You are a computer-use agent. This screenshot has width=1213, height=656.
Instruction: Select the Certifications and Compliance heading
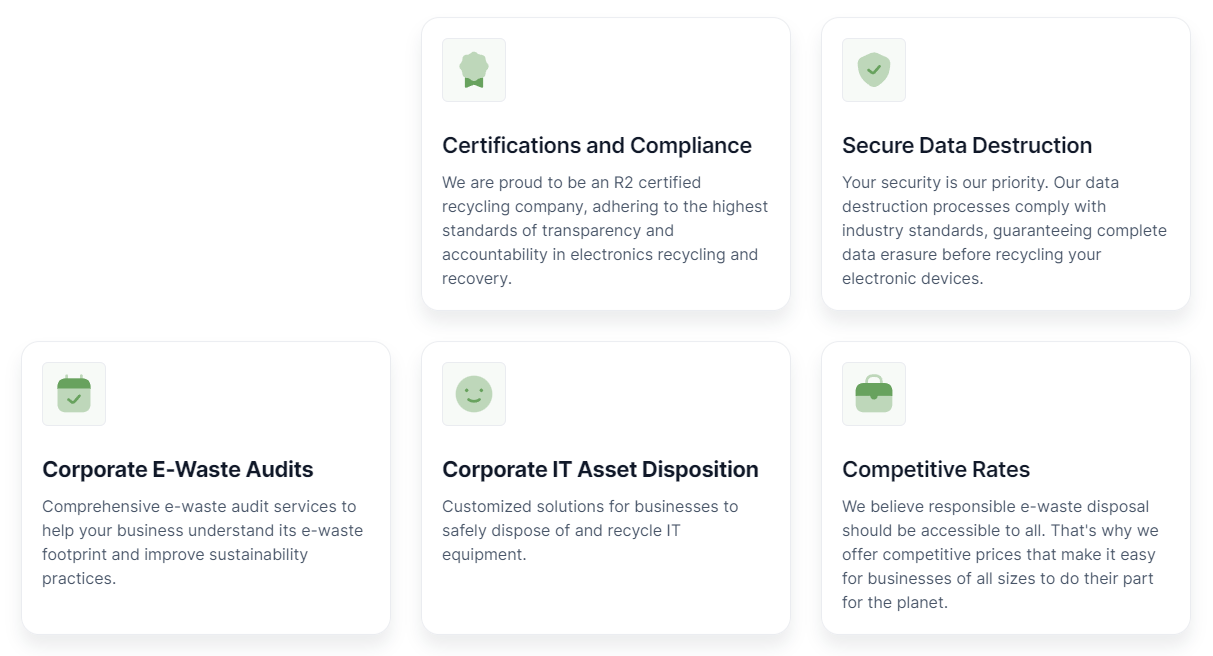(x=597, y=146)
